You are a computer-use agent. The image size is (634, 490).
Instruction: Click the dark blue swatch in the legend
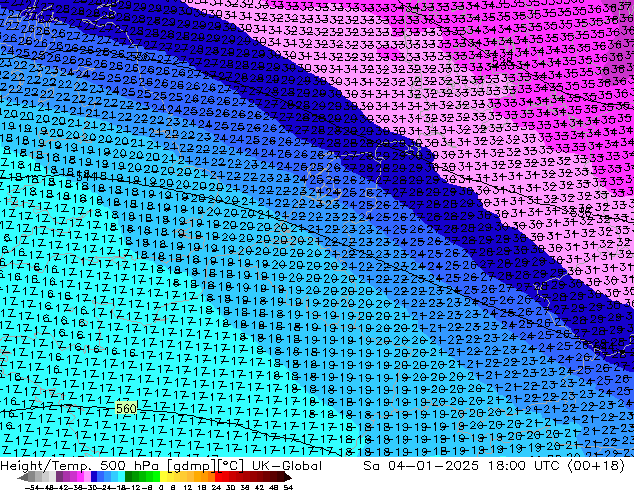(94, 476)
